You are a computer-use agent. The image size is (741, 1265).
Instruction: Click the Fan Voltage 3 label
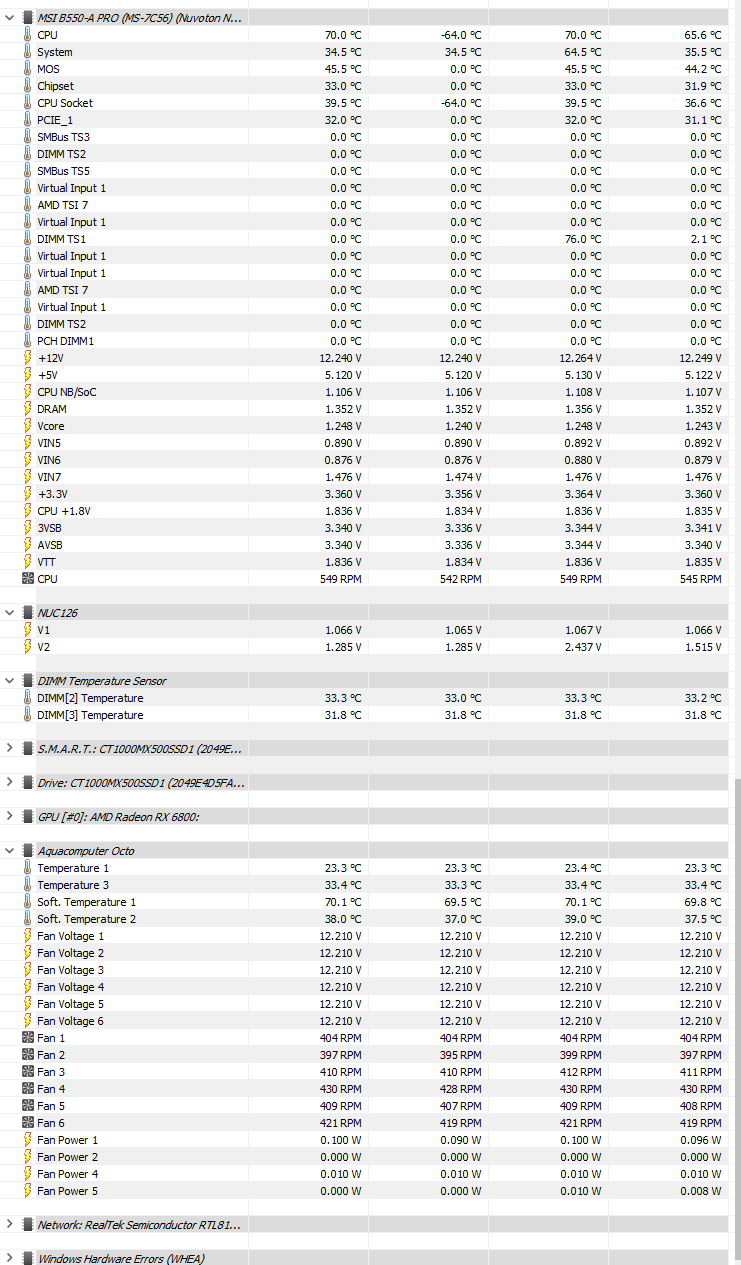click(x=71, y=970)
